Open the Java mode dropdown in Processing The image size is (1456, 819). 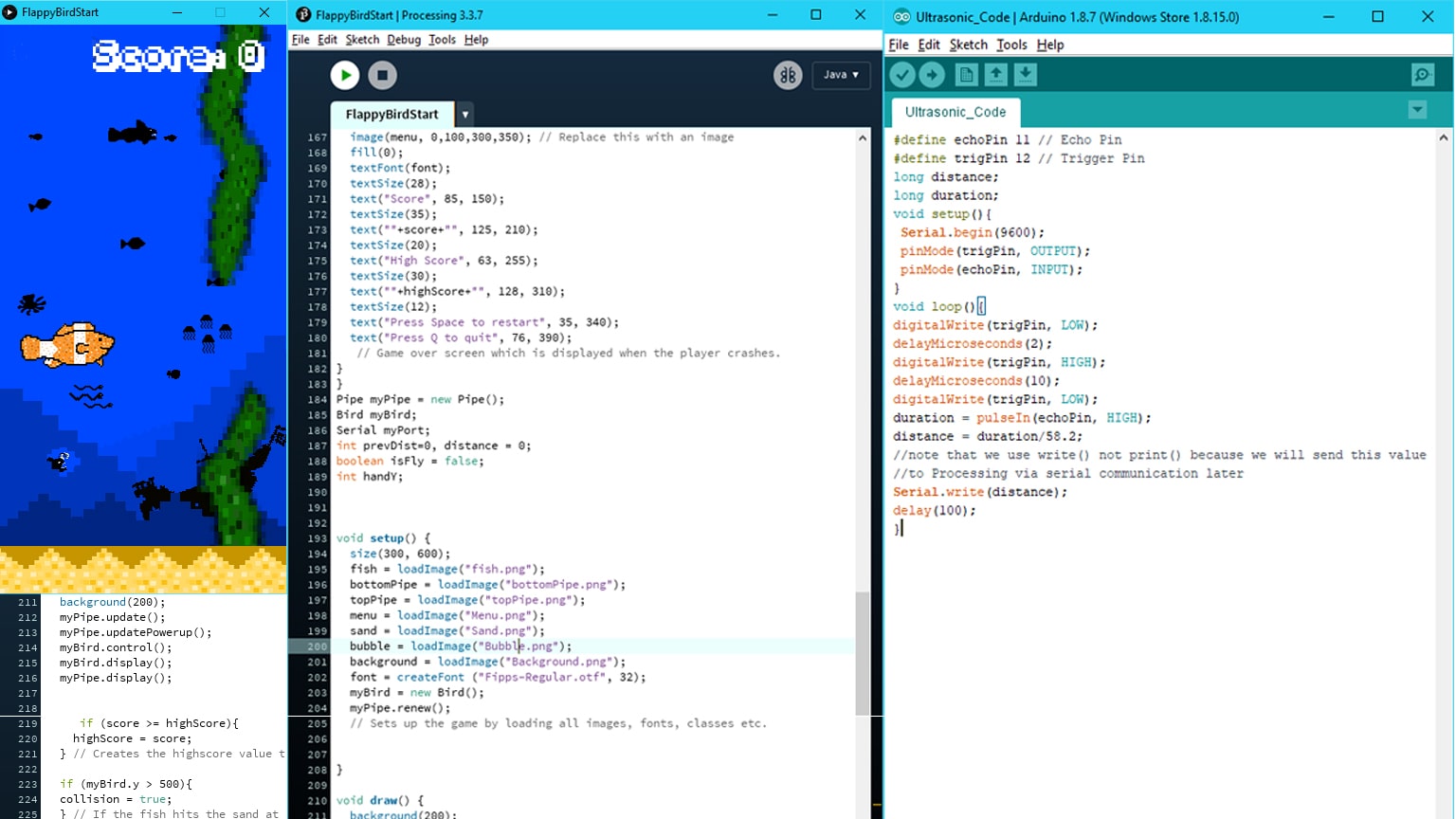pos(841,75)
